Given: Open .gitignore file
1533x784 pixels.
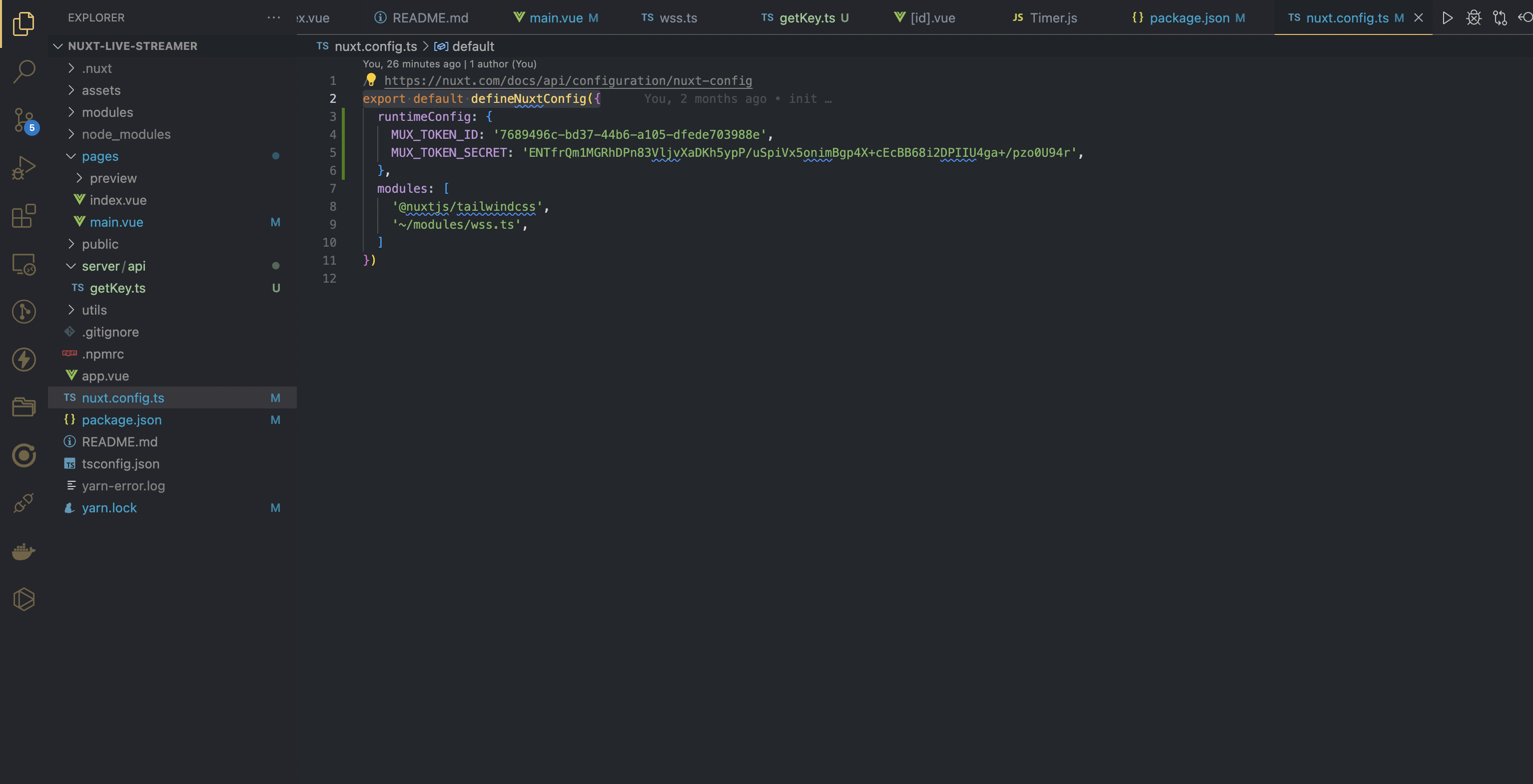Looking at the screenshot, I should [x=171, y=332].
